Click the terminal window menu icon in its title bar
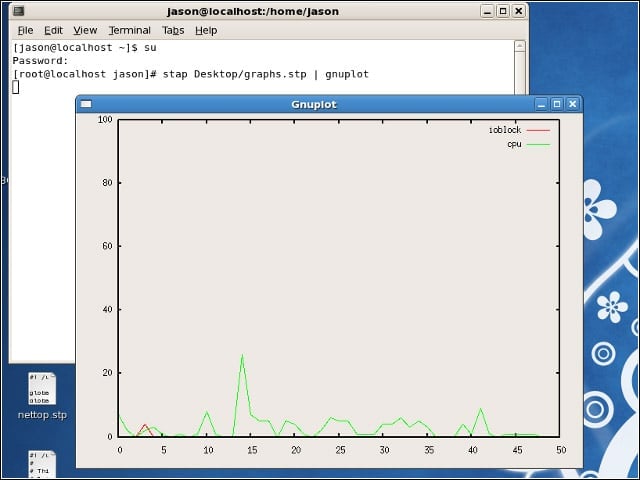This screenshot has height=480, width=640. click(x=18, y=11)
